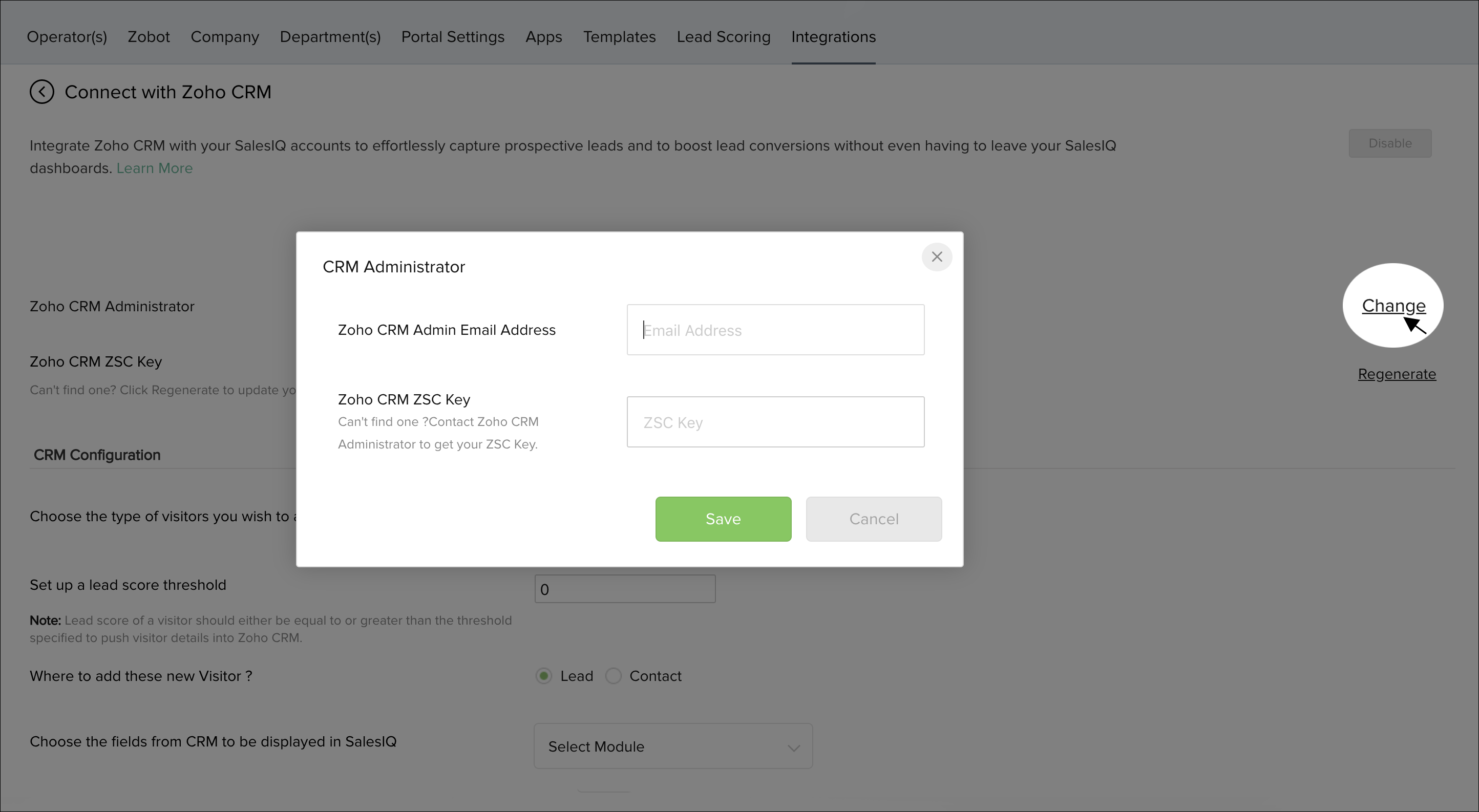Click the 'Set up a lead score threshold' label
Image resolution: width=1479 pixels, height=812 pixels.
click(128, 585)
